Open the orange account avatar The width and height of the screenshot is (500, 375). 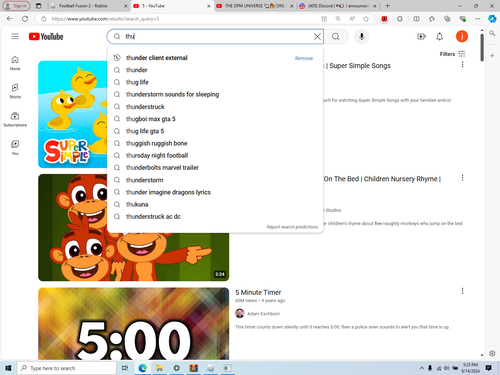(462, 36)
